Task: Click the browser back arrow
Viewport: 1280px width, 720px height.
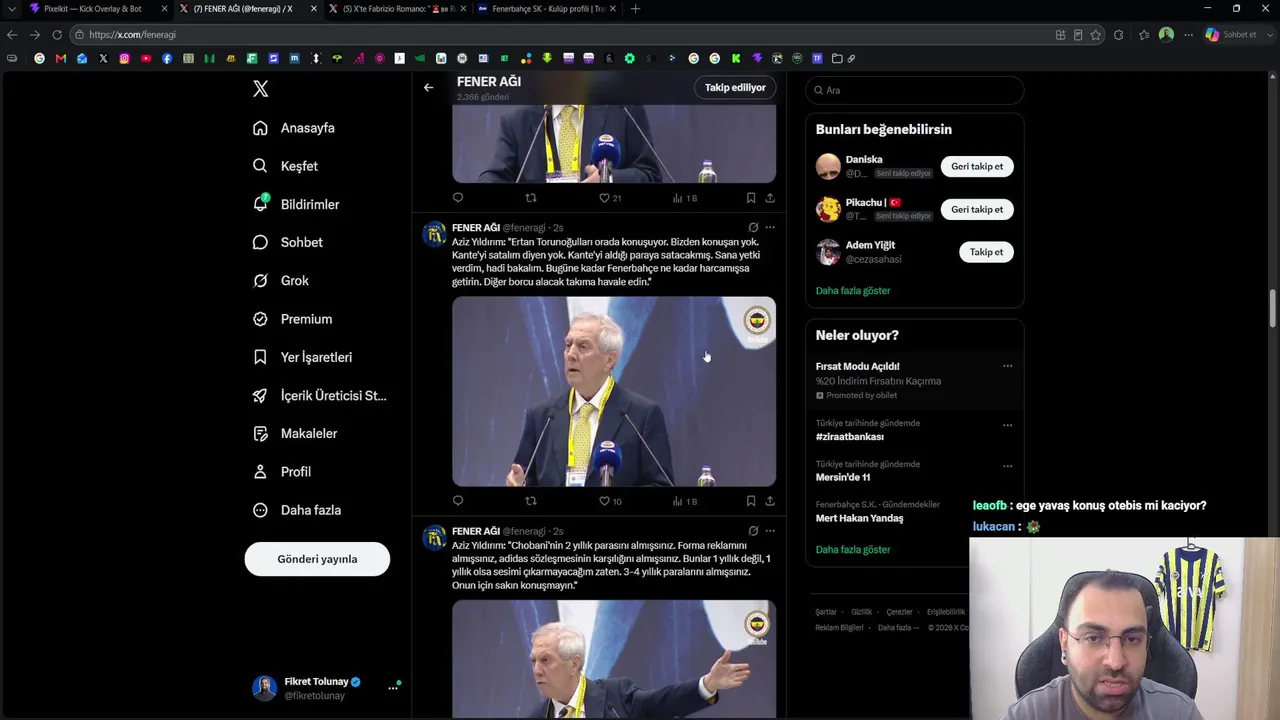Action: 12,34
